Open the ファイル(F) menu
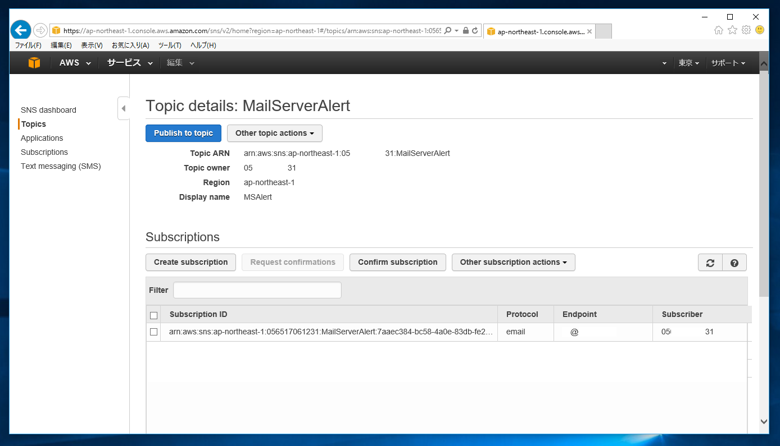 click(28, 45)
